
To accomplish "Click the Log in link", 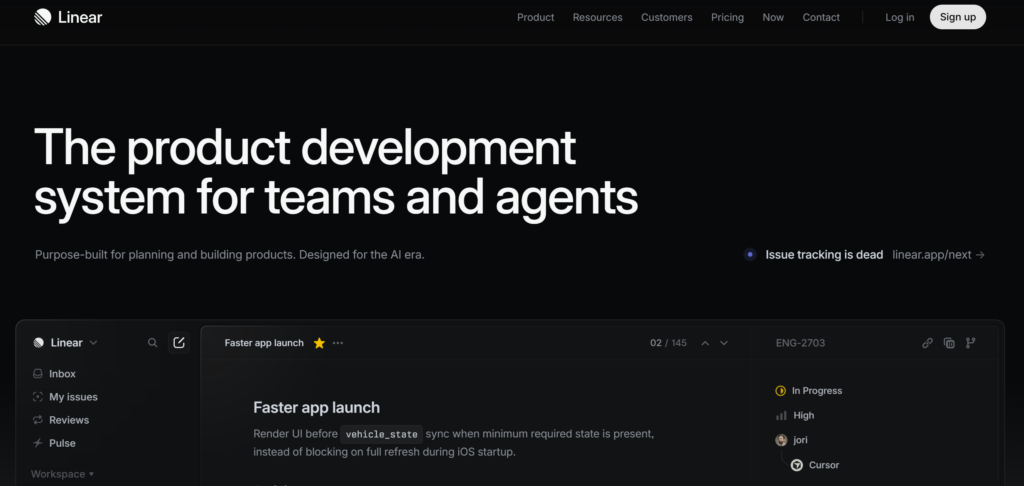I will (899, 18).
